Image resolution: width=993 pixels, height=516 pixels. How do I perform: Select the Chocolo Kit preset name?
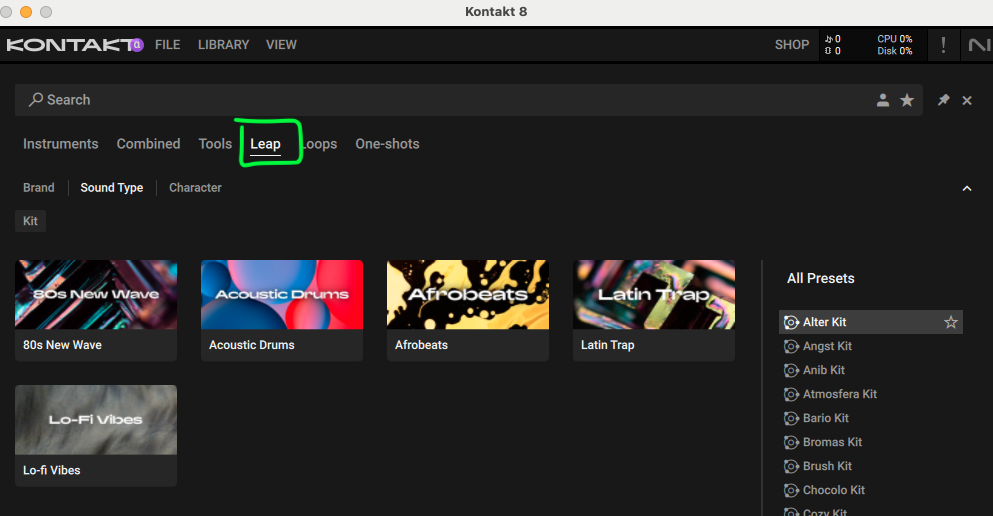[x=833, y=491]
